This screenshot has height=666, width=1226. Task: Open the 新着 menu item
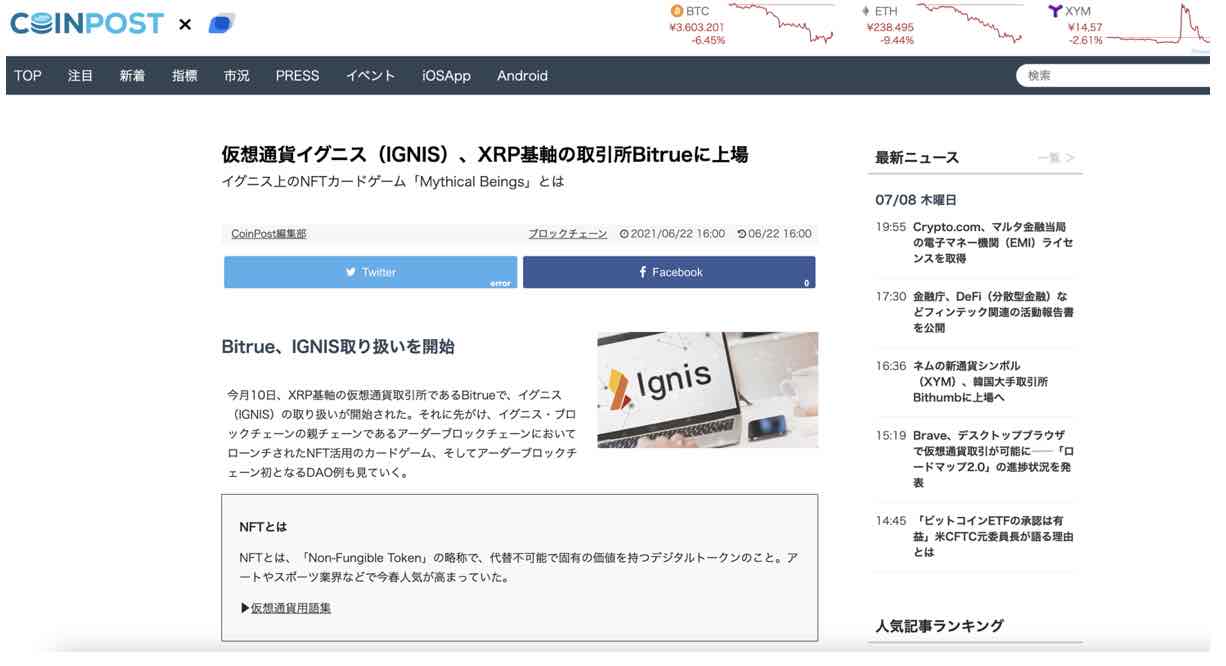coord(133,76)
